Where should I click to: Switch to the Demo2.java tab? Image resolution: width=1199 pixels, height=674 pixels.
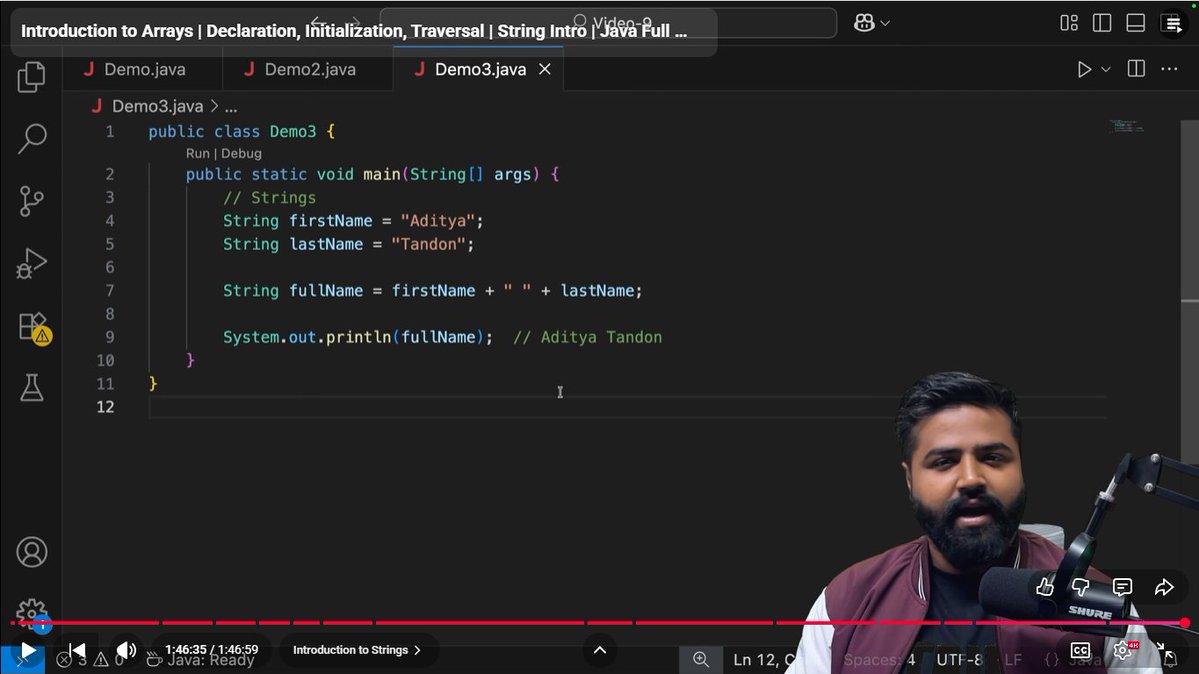[x=308, y=70]
